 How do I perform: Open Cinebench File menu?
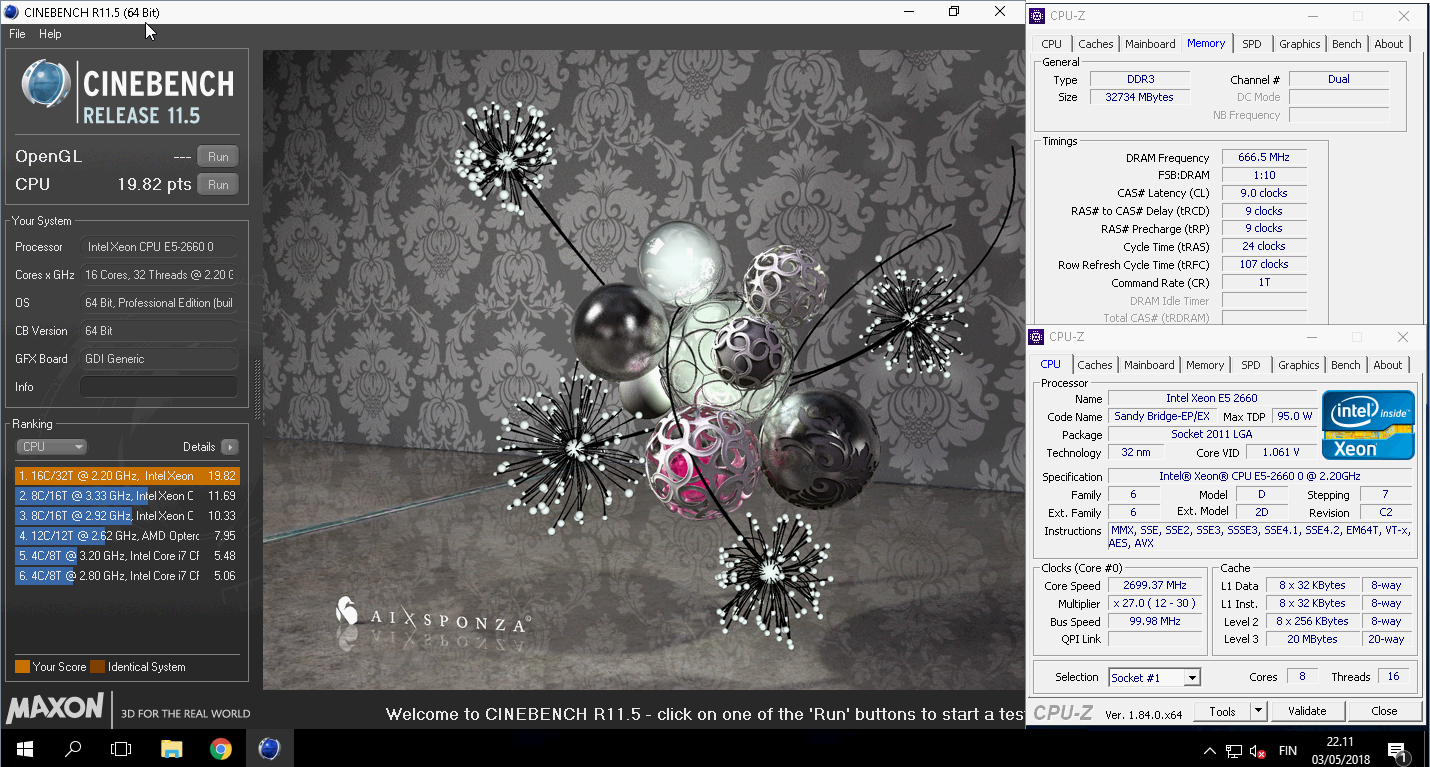pos(17,34)
